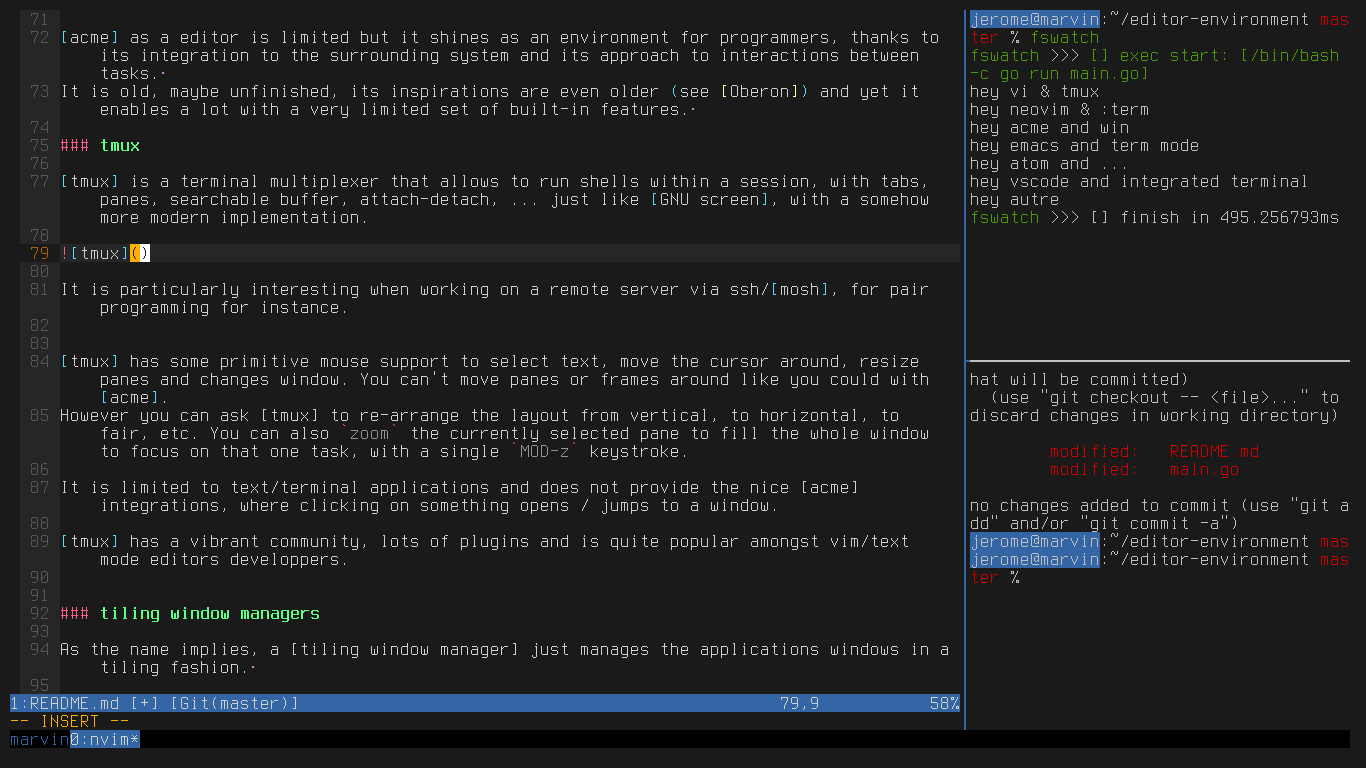Click the 'hey acme and win' output line
The height and width of the screenshot is (768, 1366).
tap(1050, 127)
